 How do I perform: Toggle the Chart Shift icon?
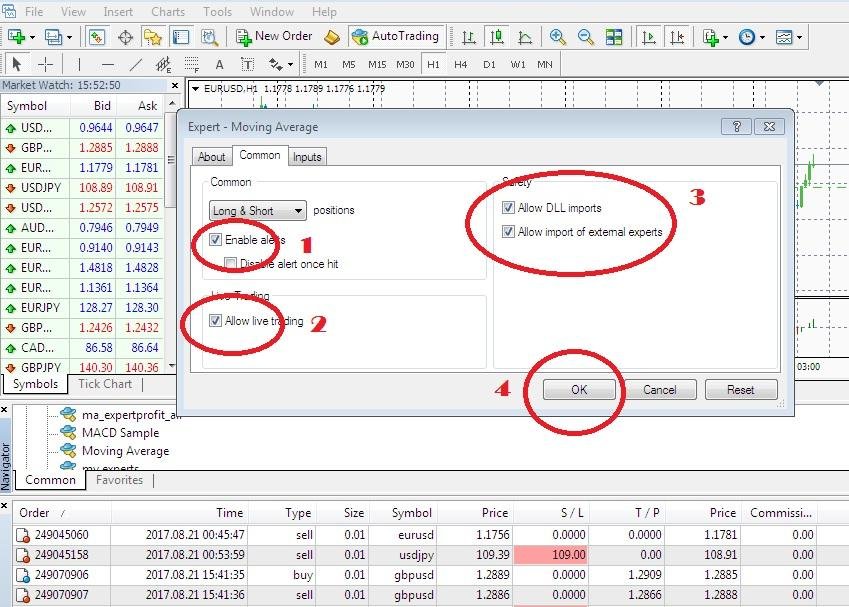pos(677,37)
